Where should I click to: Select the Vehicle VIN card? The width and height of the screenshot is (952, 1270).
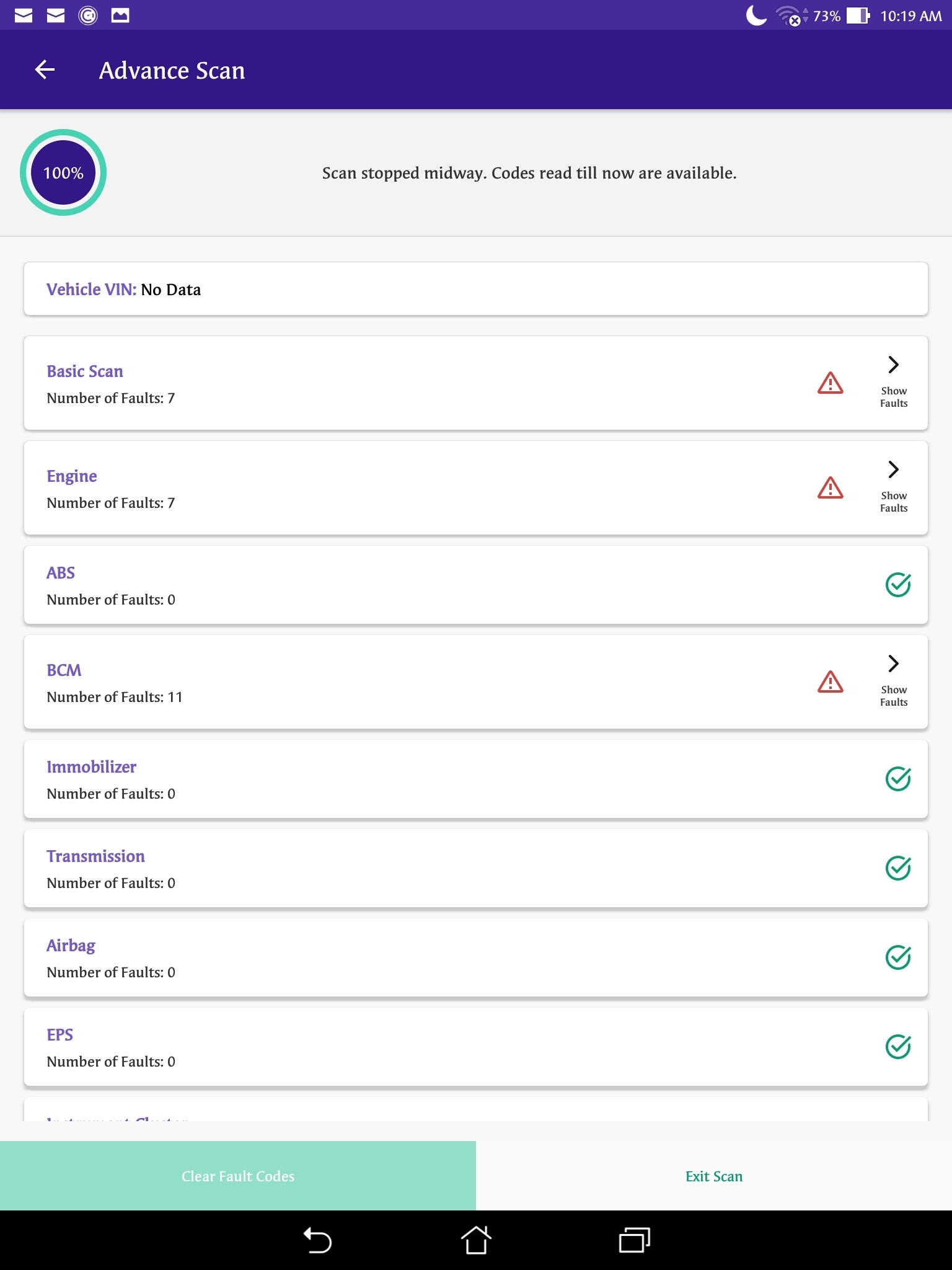click(x=475, y=289)
